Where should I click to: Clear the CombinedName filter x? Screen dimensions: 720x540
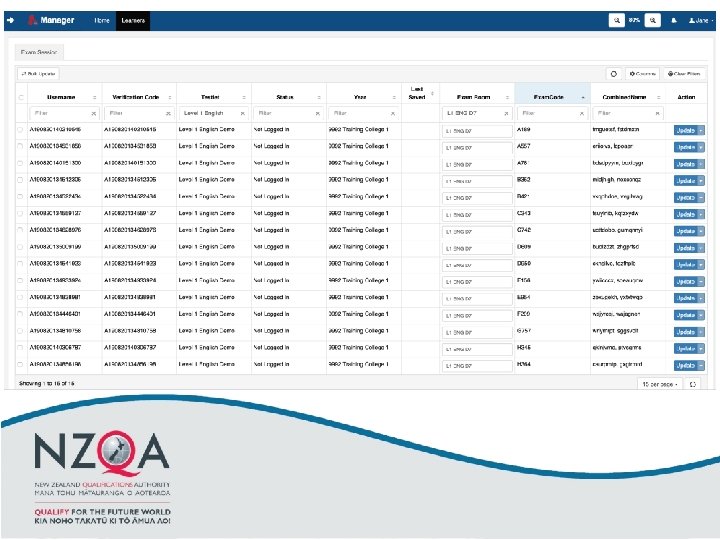pyautogui.click(x=657, y=113)
